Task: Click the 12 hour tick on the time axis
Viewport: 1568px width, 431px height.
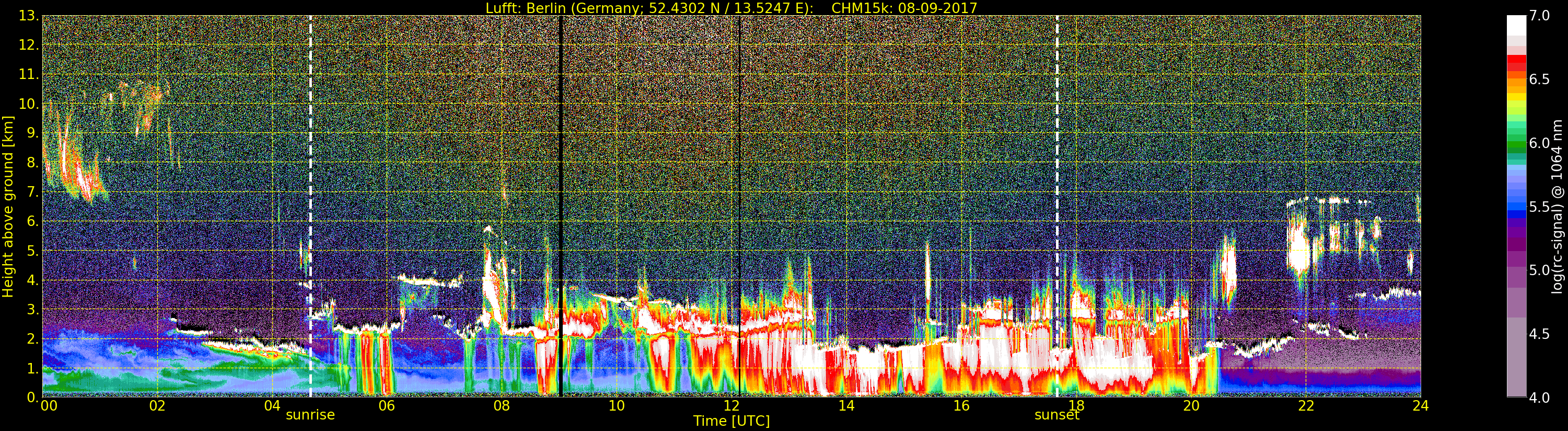Action: [x=731, y=406]
